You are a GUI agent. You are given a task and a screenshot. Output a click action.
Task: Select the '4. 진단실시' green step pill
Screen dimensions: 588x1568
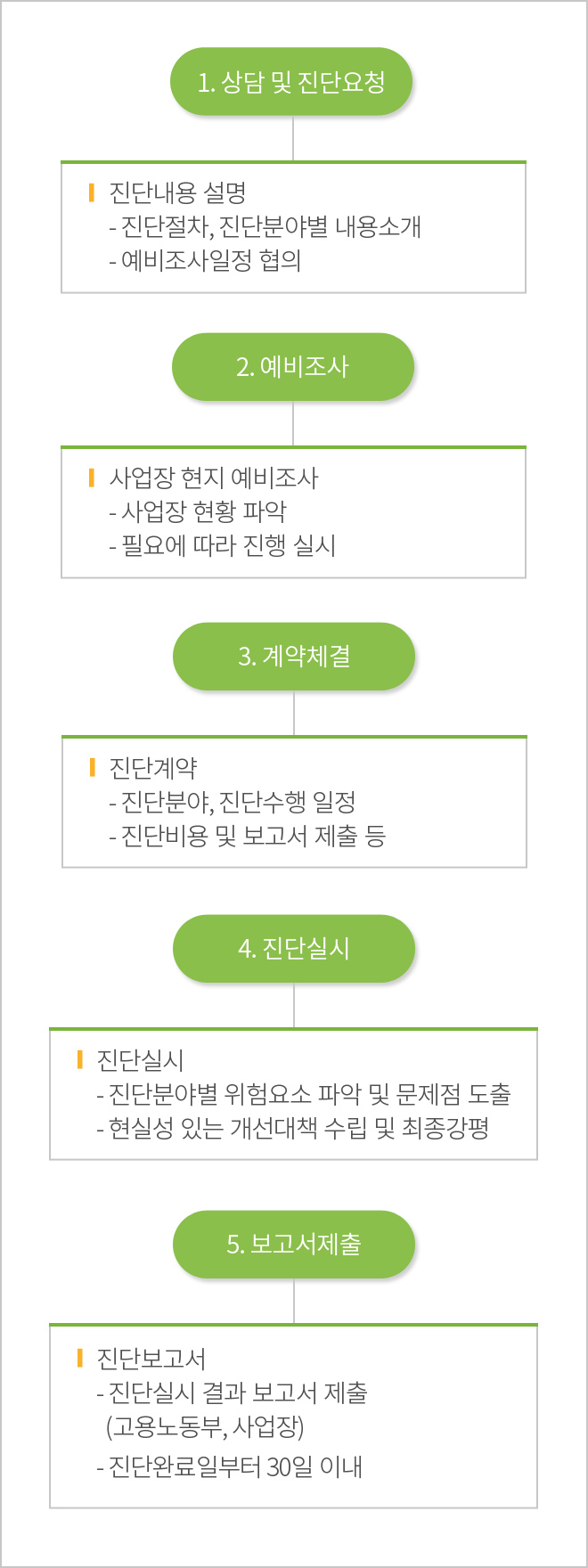click(294, 949)
